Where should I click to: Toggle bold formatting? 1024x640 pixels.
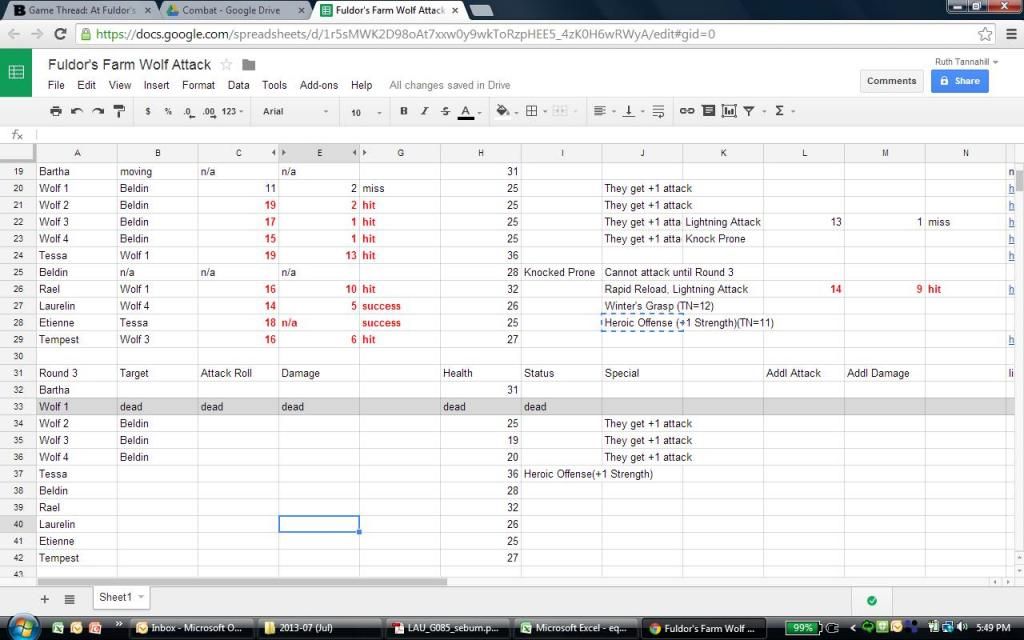pyautogui.click(x=404, y=111)
